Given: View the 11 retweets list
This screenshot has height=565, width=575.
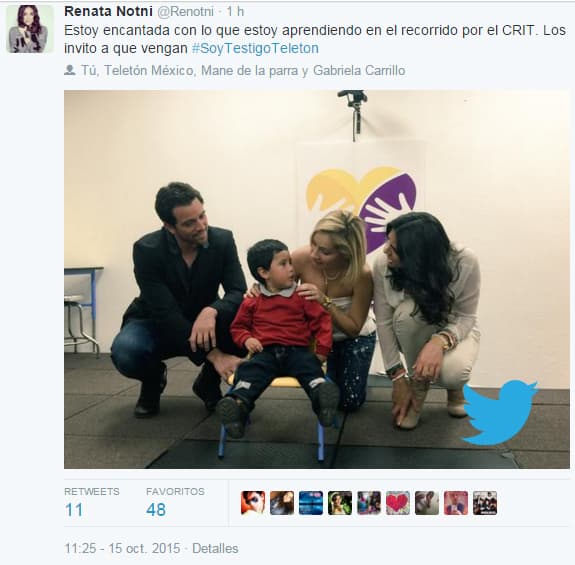Looking at the screenshot, I should click(92, 502).
